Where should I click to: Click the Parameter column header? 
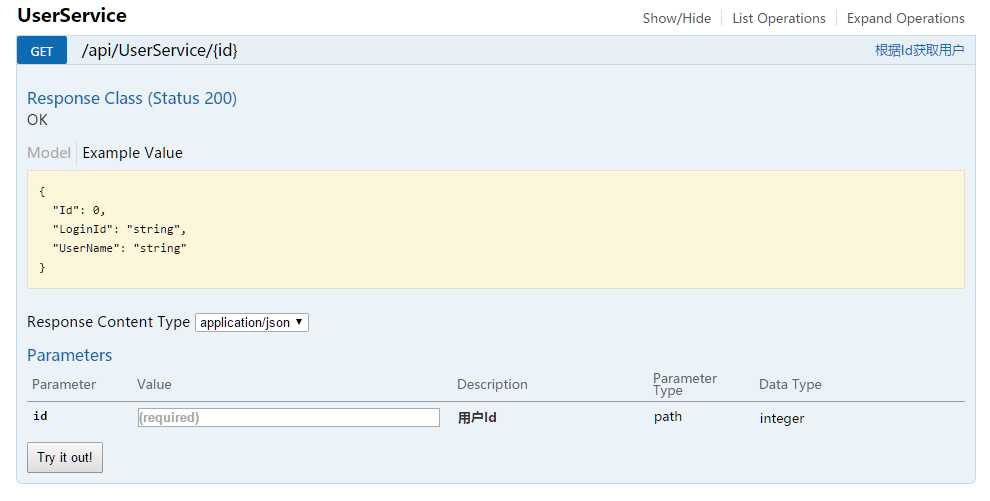pos(64,384)
